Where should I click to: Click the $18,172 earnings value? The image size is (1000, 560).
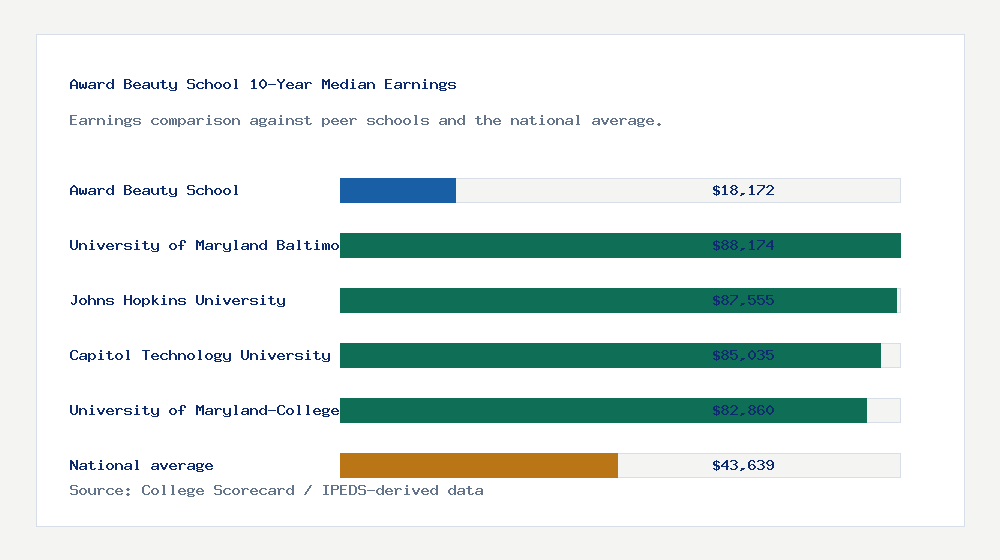743,190
